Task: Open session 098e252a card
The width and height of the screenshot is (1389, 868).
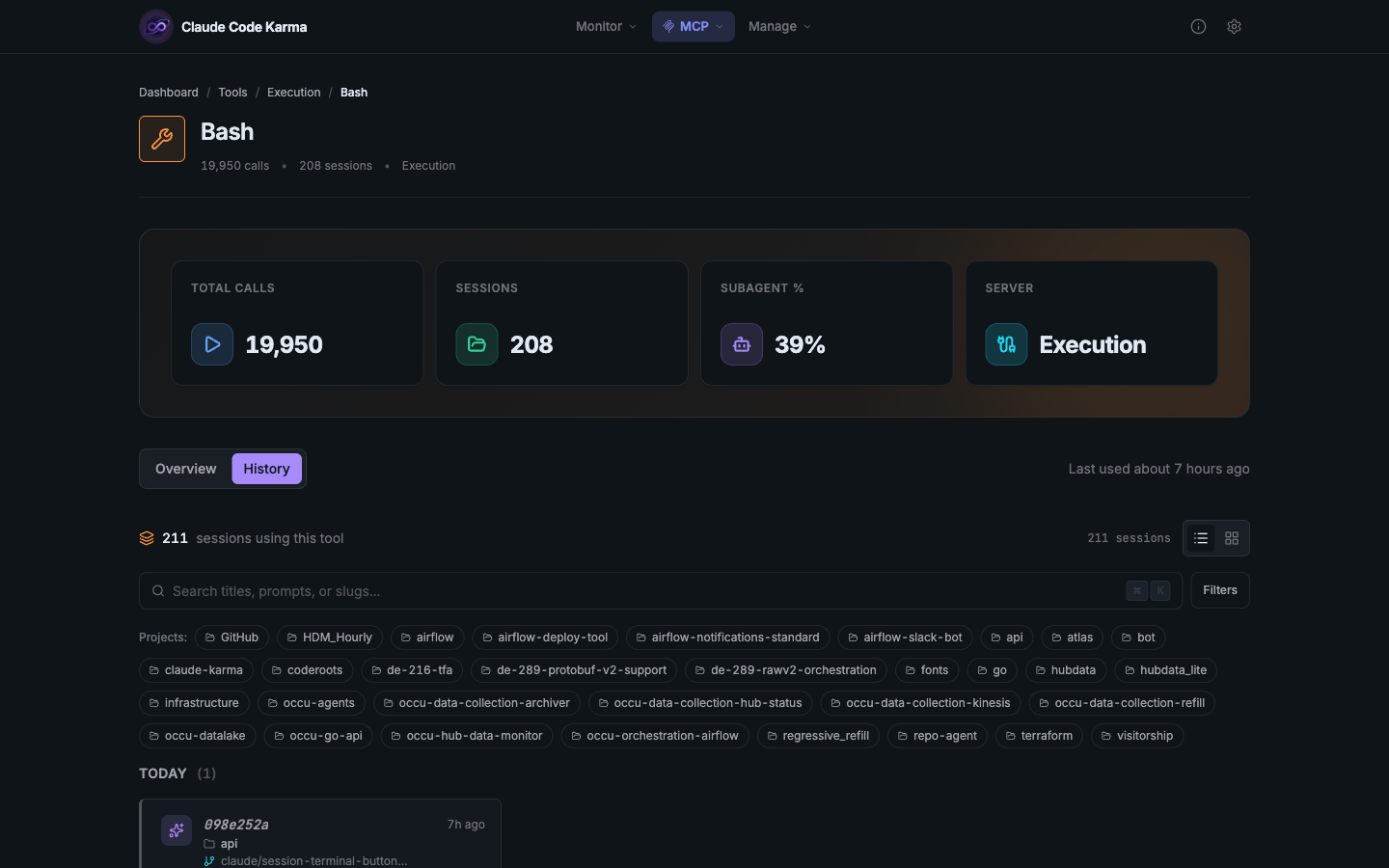Action: pos(320,834)
